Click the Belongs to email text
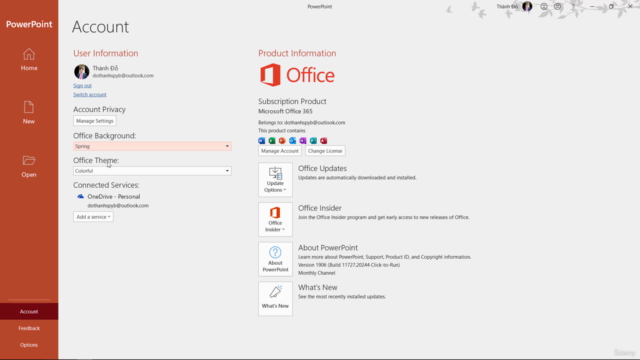 [x=302, y=122]
